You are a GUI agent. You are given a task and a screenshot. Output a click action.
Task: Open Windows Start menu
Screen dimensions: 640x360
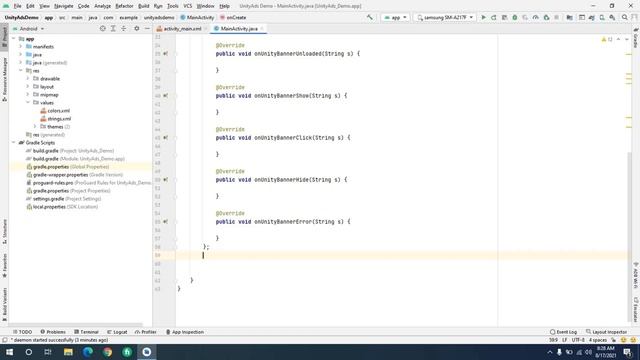click(9, 352)
